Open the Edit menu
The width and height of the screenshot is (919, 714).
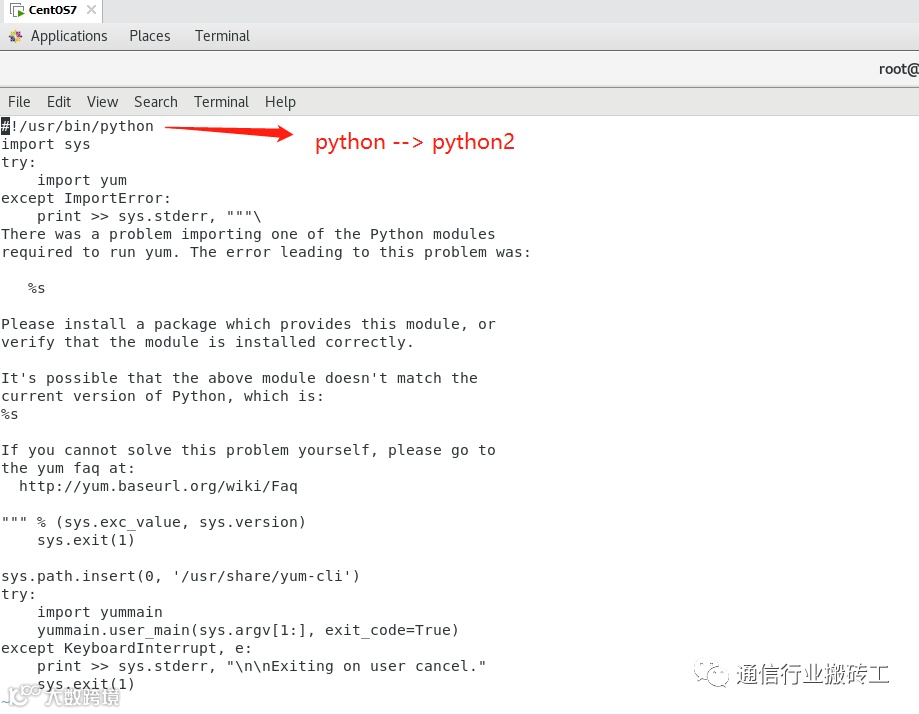pos(59,102)
